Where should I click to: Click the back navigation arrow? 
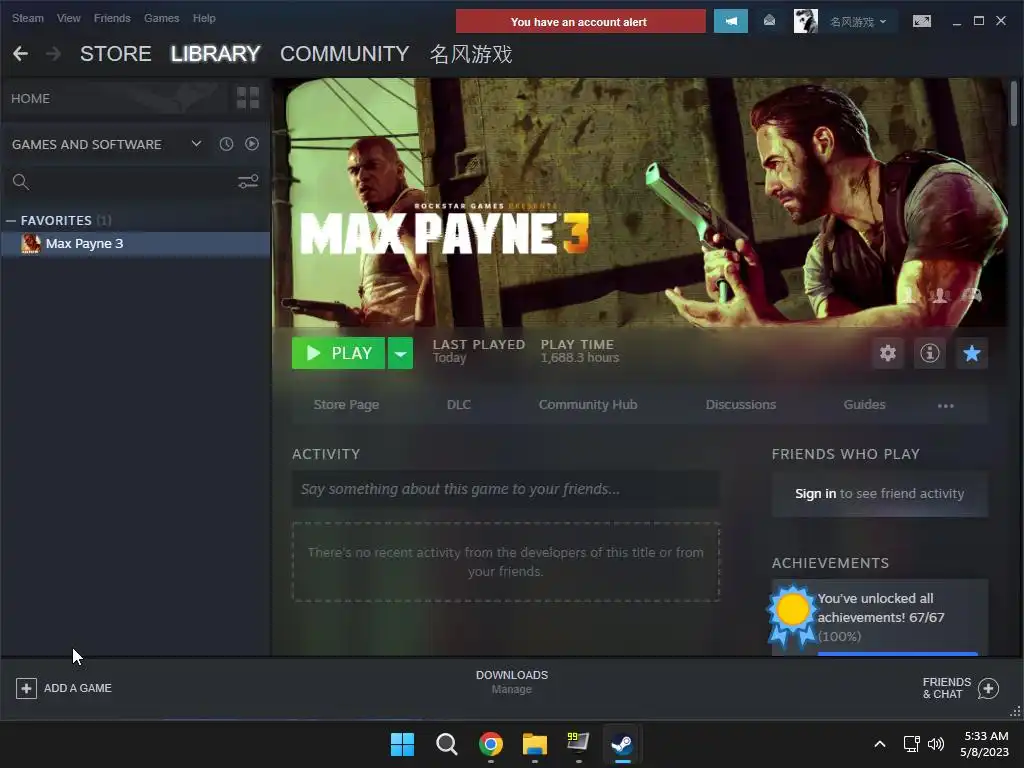coord(20,54)
